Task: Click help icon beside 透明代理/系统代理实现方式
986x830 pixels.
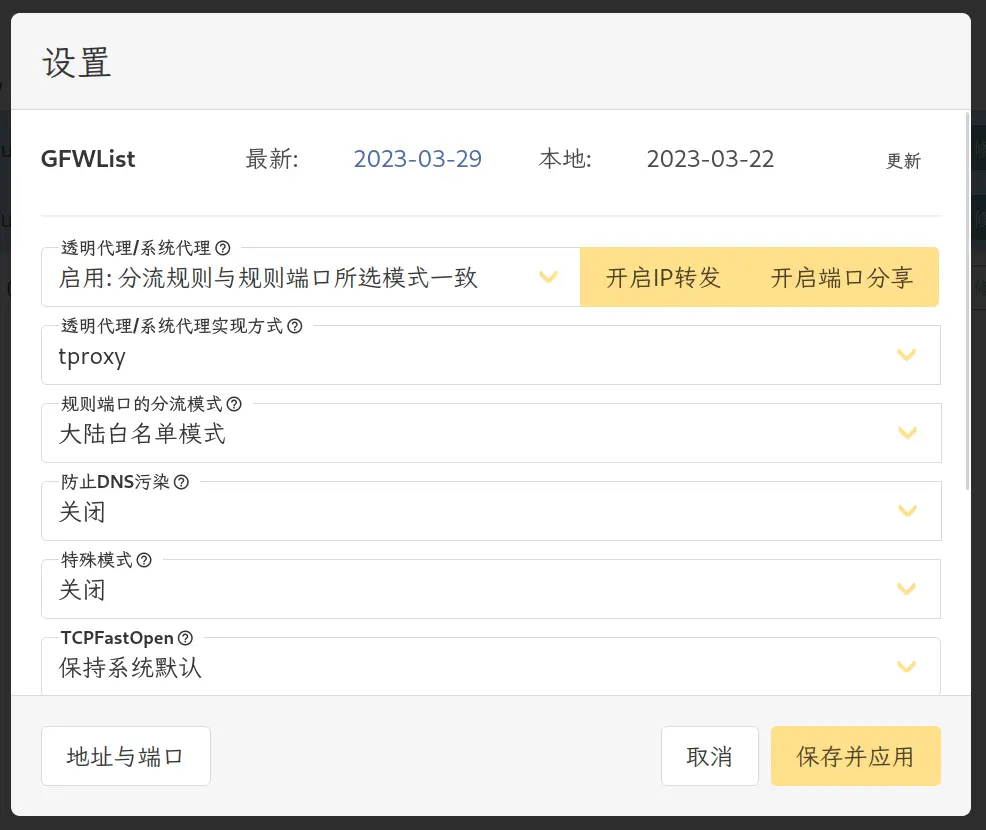Action: point(295,326)
